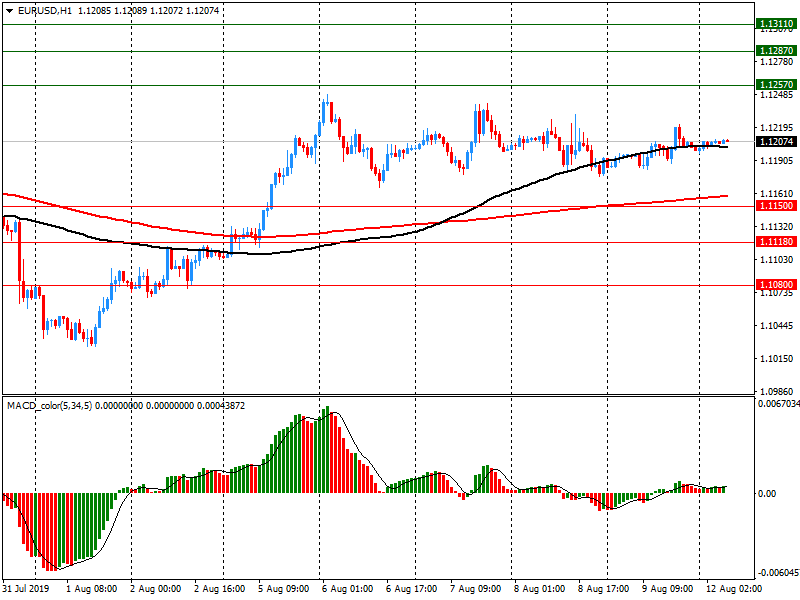Click the 2 Aug 16:00 time label
The height and width of the screenshot is (600, 800).
click(x=219, y=589)
